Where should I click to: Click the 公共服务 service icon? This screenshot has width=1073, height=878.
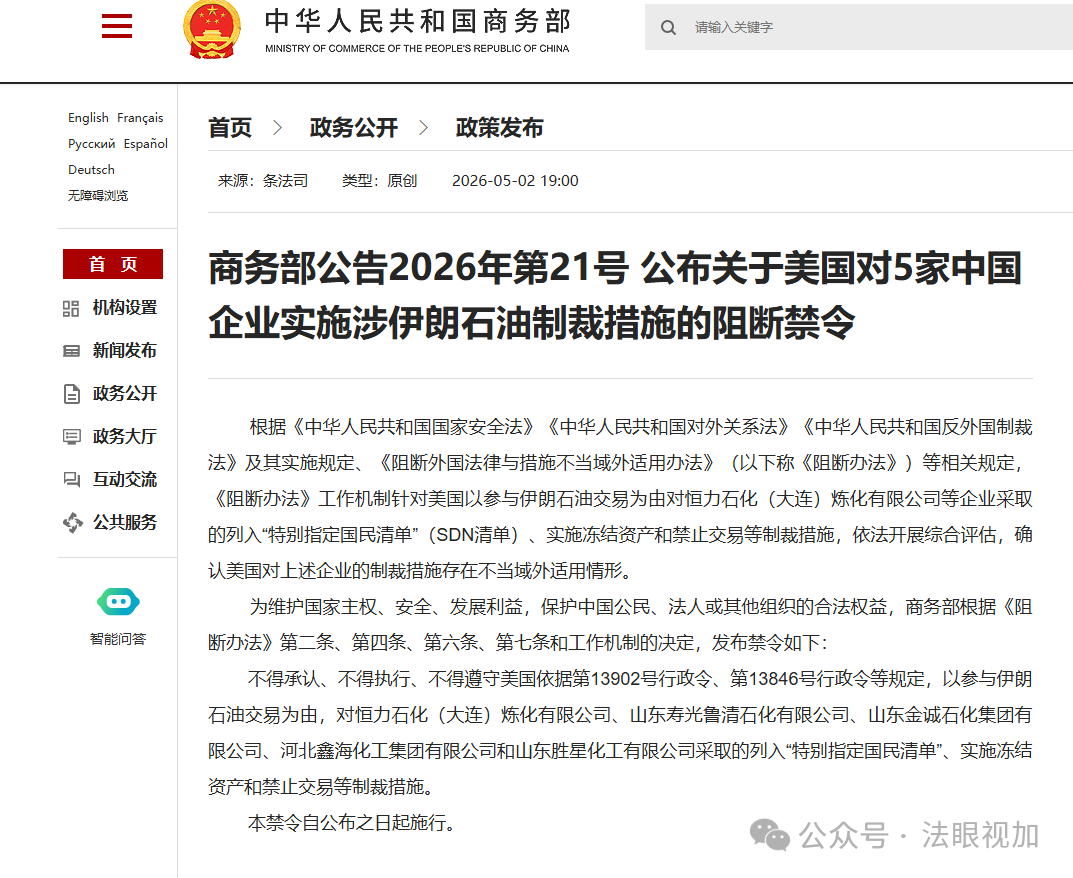tap(73, 523)
